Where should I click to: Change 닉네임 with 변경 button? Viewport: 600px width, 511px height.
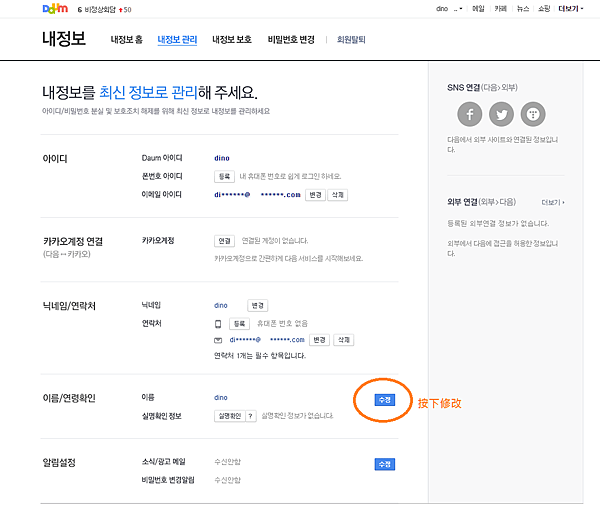point(258,305)
